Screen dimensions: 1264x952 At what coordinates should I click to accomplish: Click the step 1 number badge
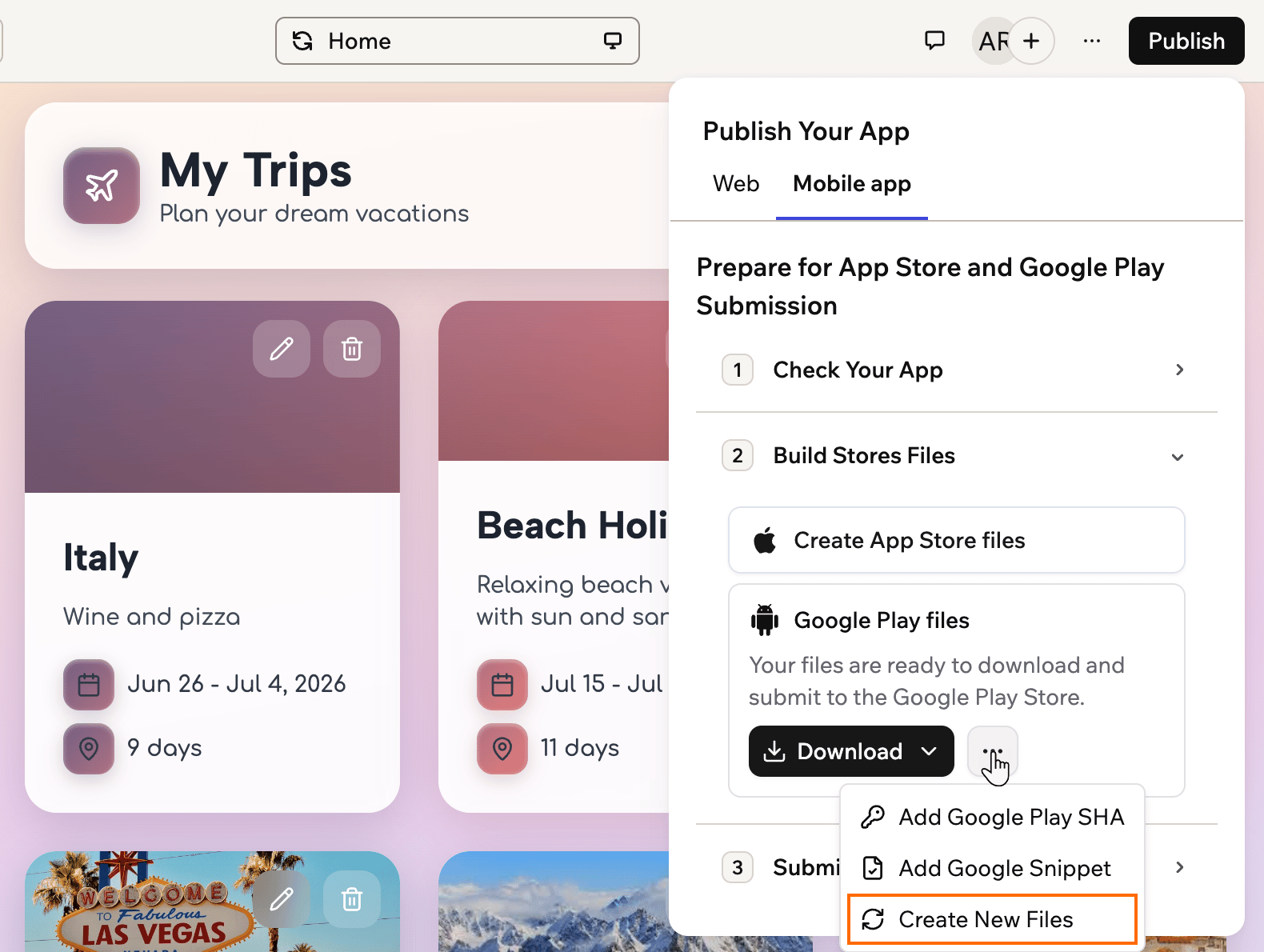pos(738,370)
